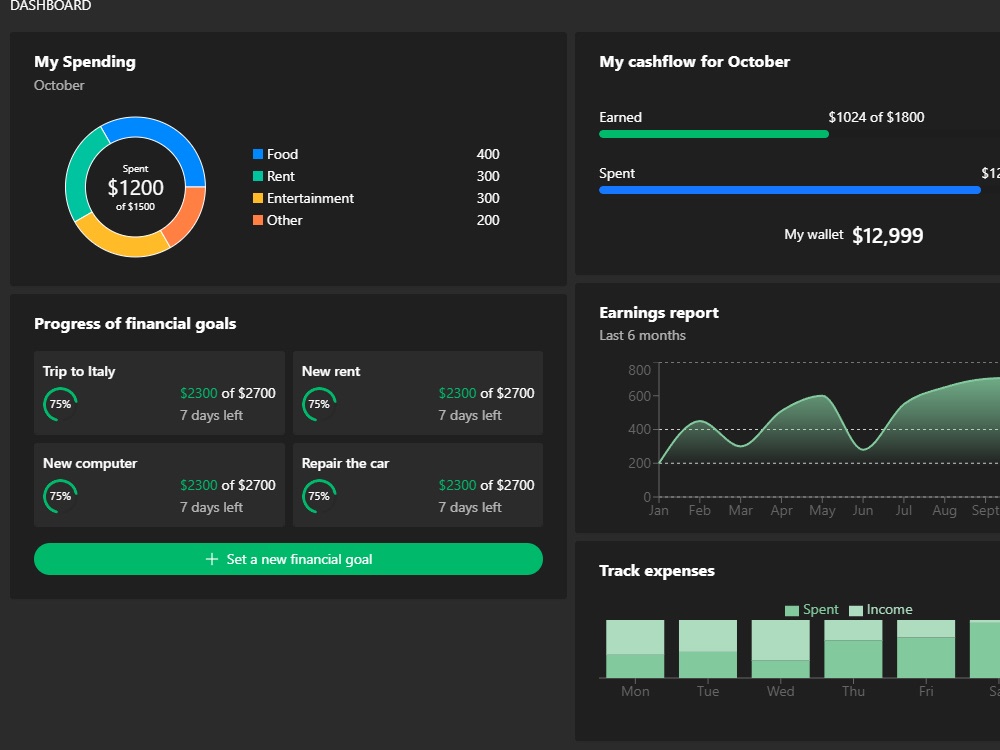Click $2300 of $2700 in Trip to Italy
This screenshot has height=750, width=1000.
pyautogui.click(x=228, y=393)
